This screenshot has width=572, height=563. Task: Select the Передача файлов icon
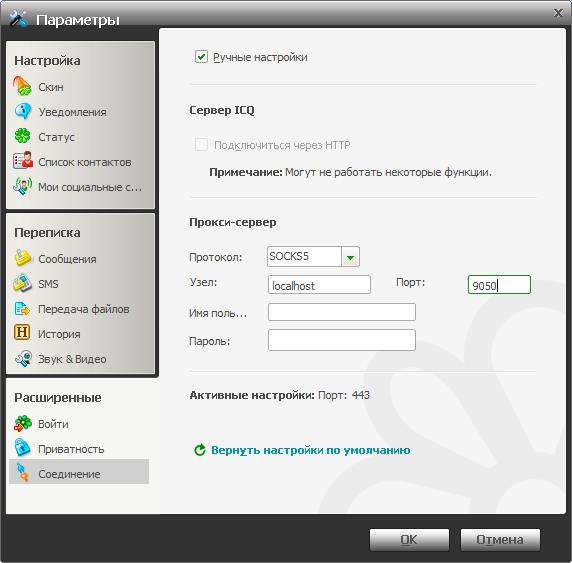[22, 308]
